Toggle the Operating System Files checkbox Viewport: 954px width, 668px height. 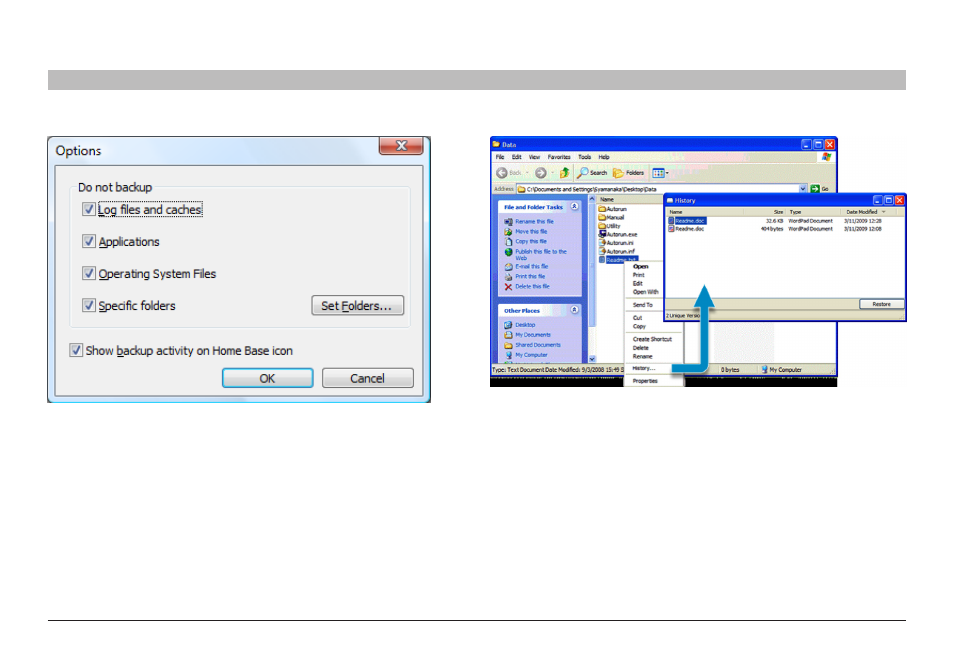pyautogui.click(x=89, y=274)
